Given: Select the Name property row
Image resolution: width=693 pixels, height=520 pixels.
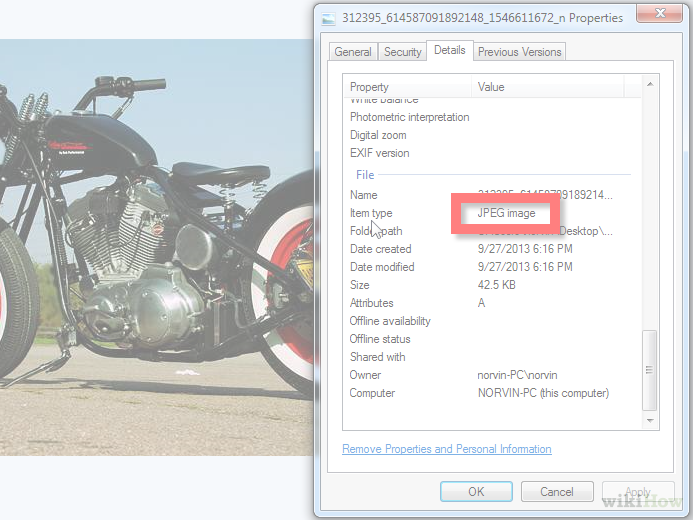Looking at the screenshot, I should coord(492,195).
